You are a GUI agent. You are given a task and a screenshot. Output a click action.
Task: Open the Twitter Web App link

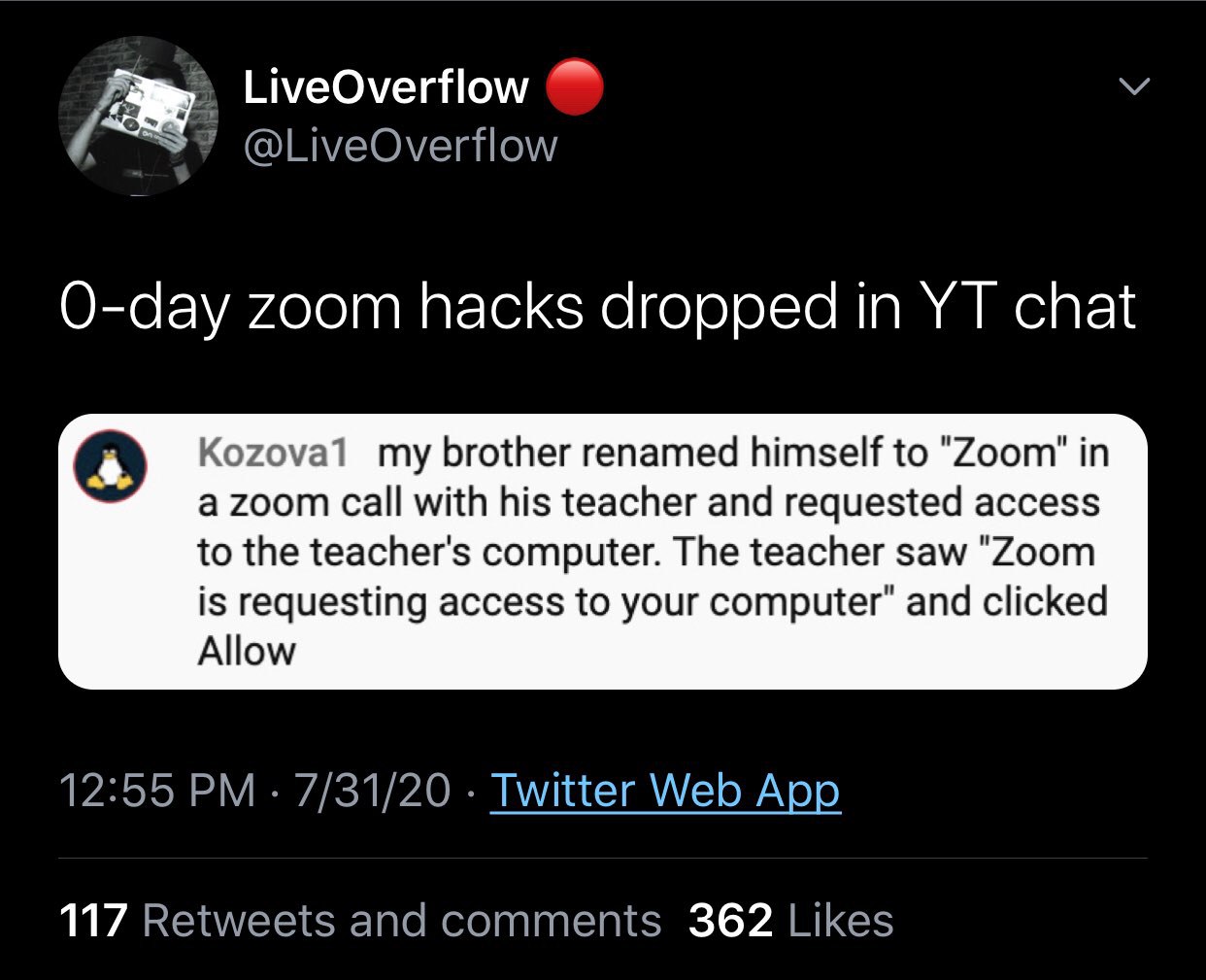click(x=665, y=791)
